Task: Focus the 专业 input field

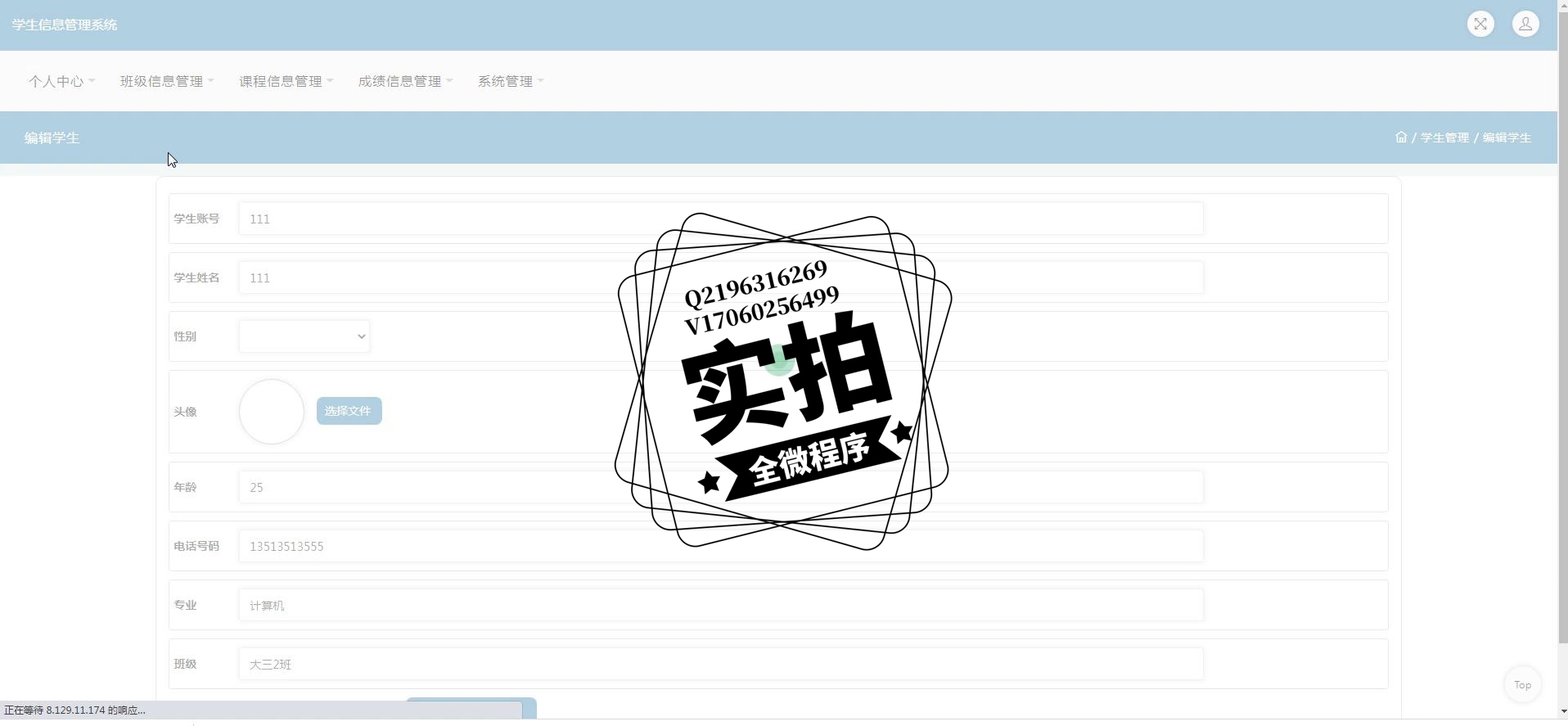Action: (721, 605)
